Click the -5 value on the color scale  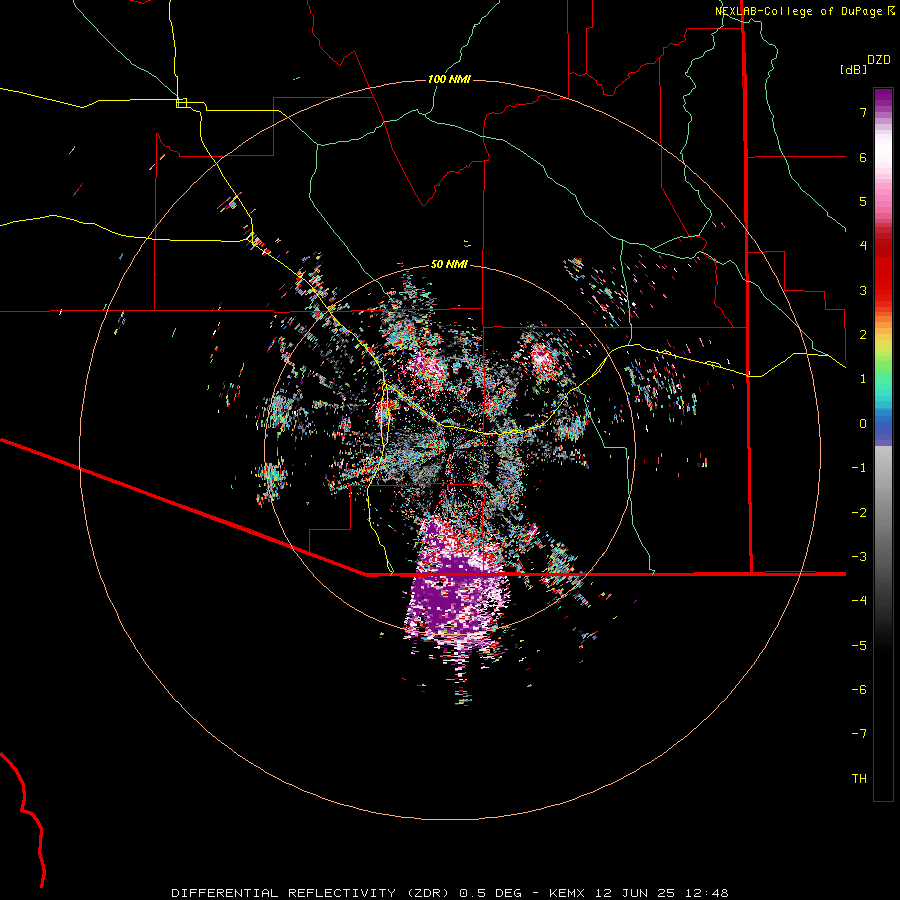coord(859,646)
